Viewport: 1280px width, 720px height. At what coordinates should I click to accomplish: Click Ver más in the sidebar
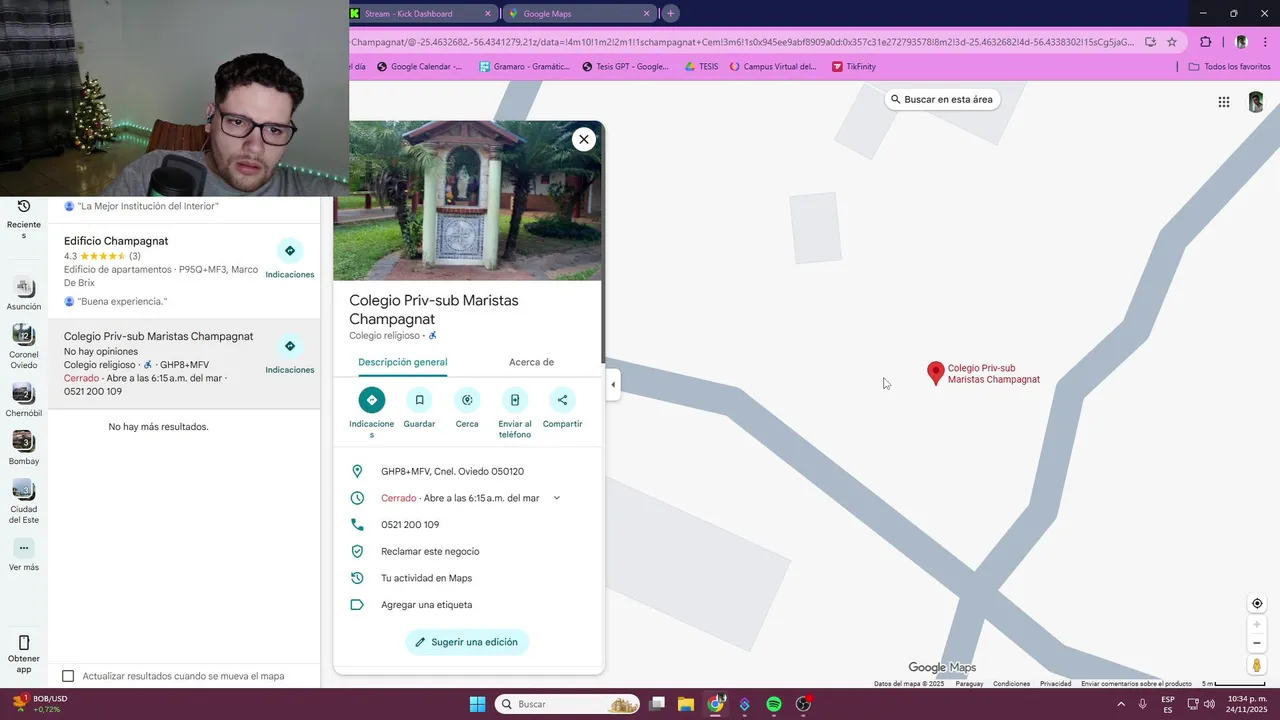point(24,555)
